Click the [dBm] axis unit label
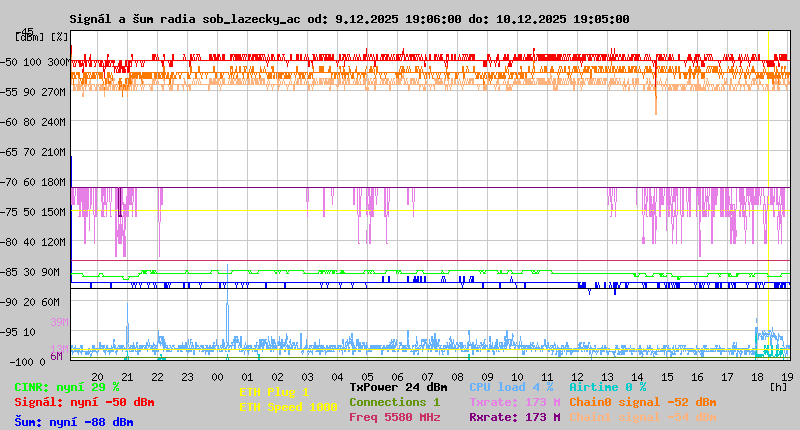Viewport: 800px width, 430px height. [29, 36]
